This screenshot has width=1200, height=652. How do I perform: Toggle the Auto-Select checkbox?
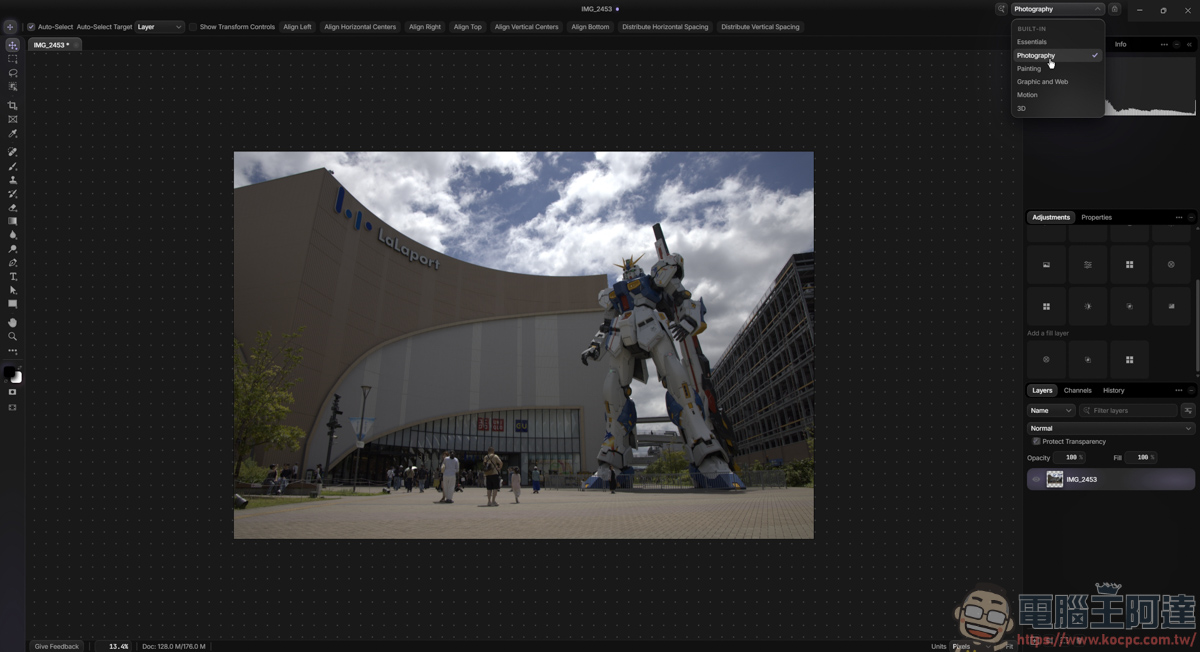click(x=31, y=27)
